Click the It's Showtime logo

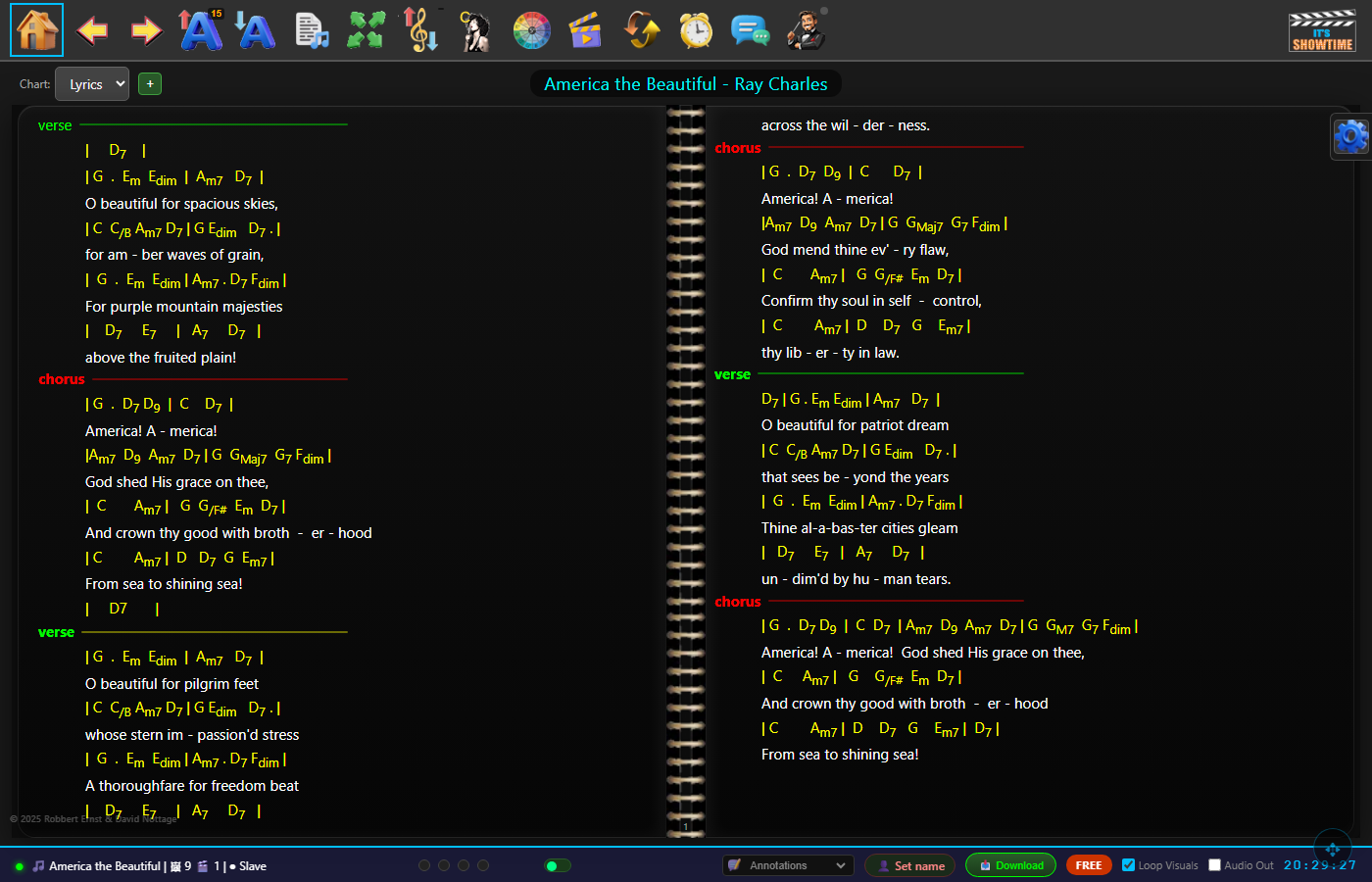(1322, 31)
